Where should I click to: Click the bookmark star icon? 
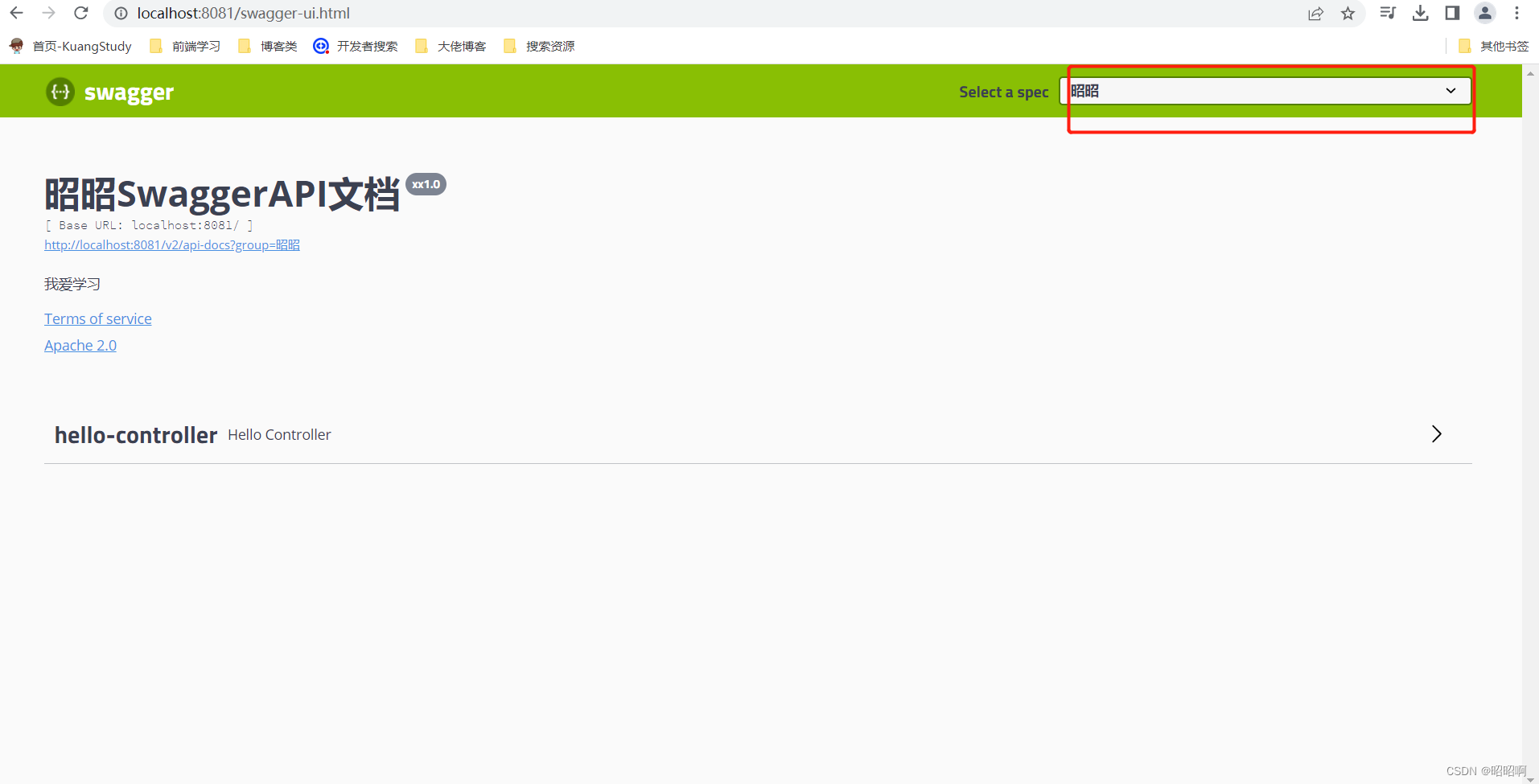(1348, 14)
